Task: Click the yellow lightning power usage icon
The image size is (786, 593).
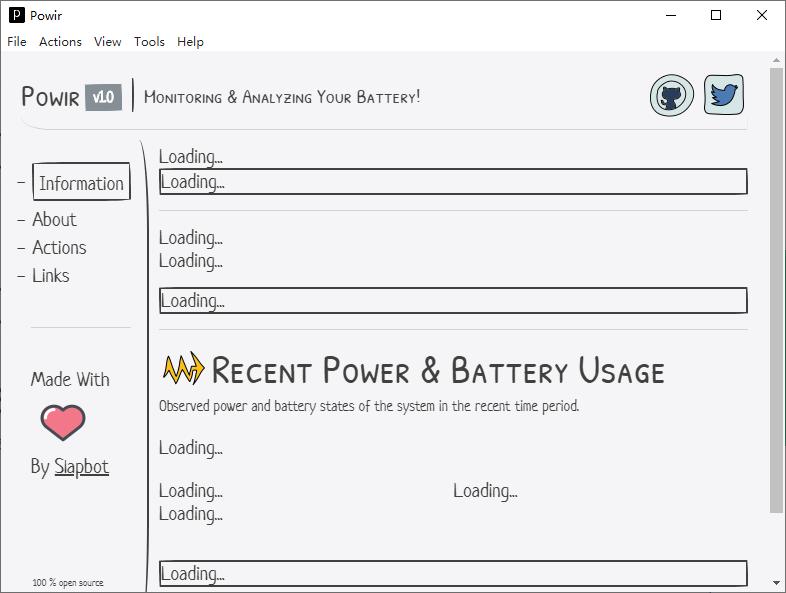Action: coord(183,369)
